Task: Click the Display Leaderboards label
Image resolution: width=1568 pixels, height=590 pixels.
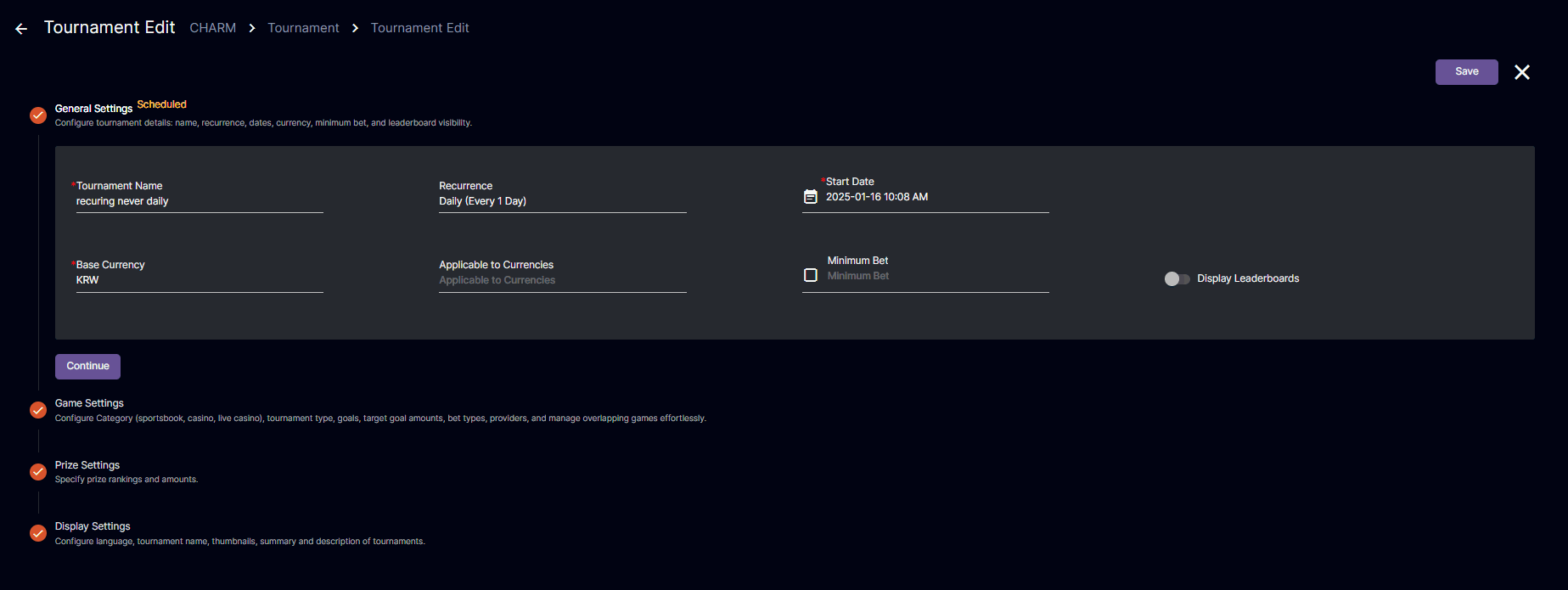Action: (1248, 278)
